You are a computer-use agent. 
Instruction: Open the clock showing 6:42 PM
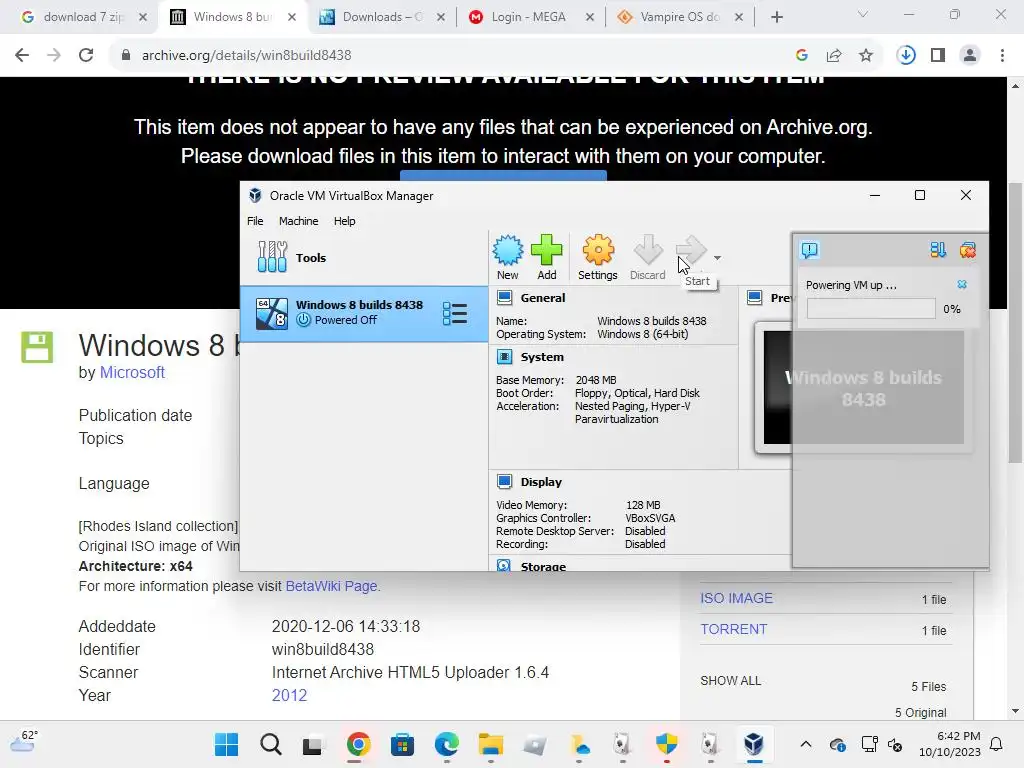click(950, 744)
